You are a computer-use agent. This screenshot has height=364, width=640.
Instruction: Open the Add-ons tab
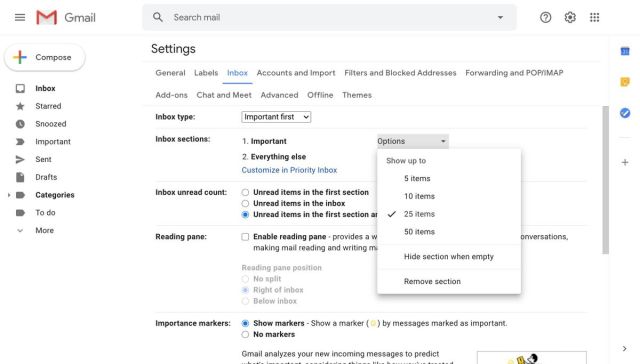pos(171,95)
